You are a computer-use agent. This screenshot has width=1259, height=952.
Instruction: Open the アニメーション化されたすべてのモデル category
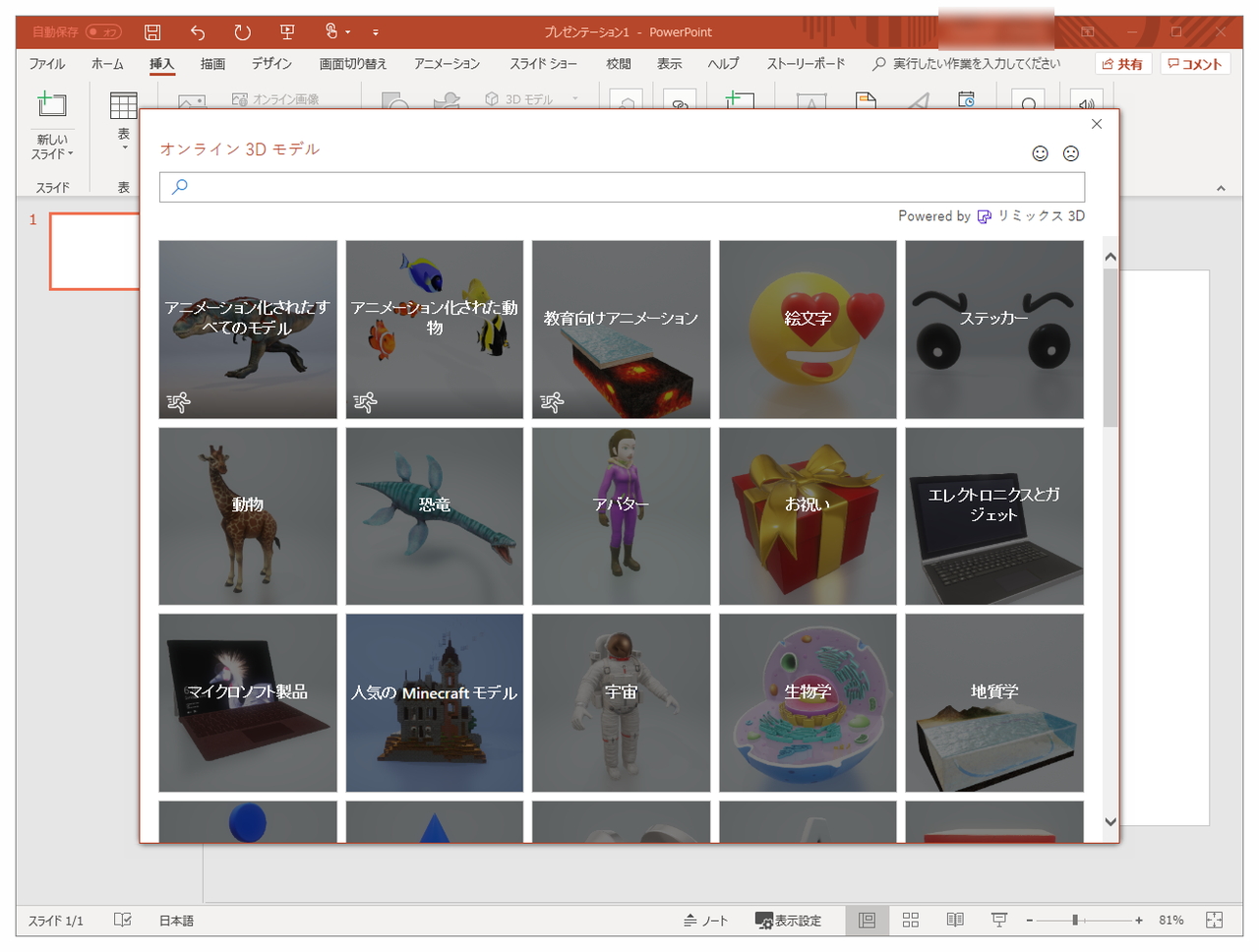coord(248,329)
